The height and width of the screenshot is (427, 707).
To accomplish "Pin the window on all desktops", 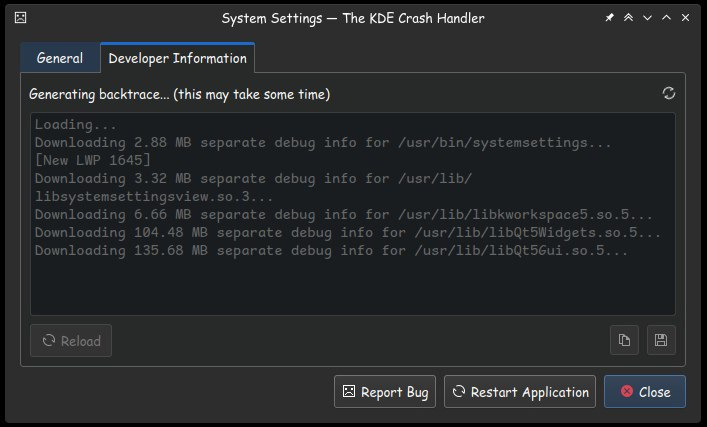I will pyautogui.click(x=610, y=18).
